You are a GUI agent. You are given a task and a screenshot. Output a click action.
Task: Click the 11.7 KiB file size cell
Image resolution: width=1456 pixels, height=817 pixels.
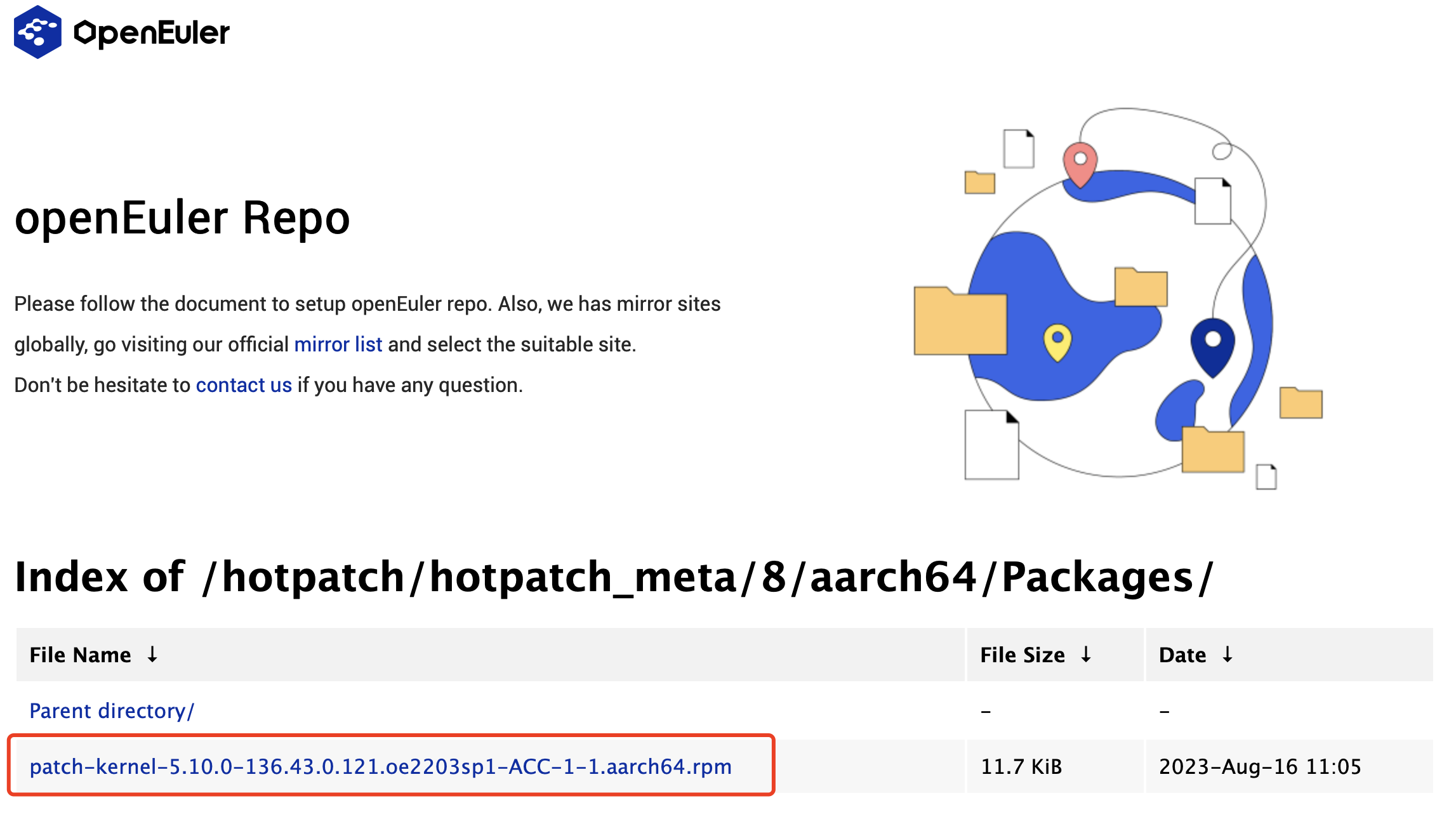pos(1021,766)
